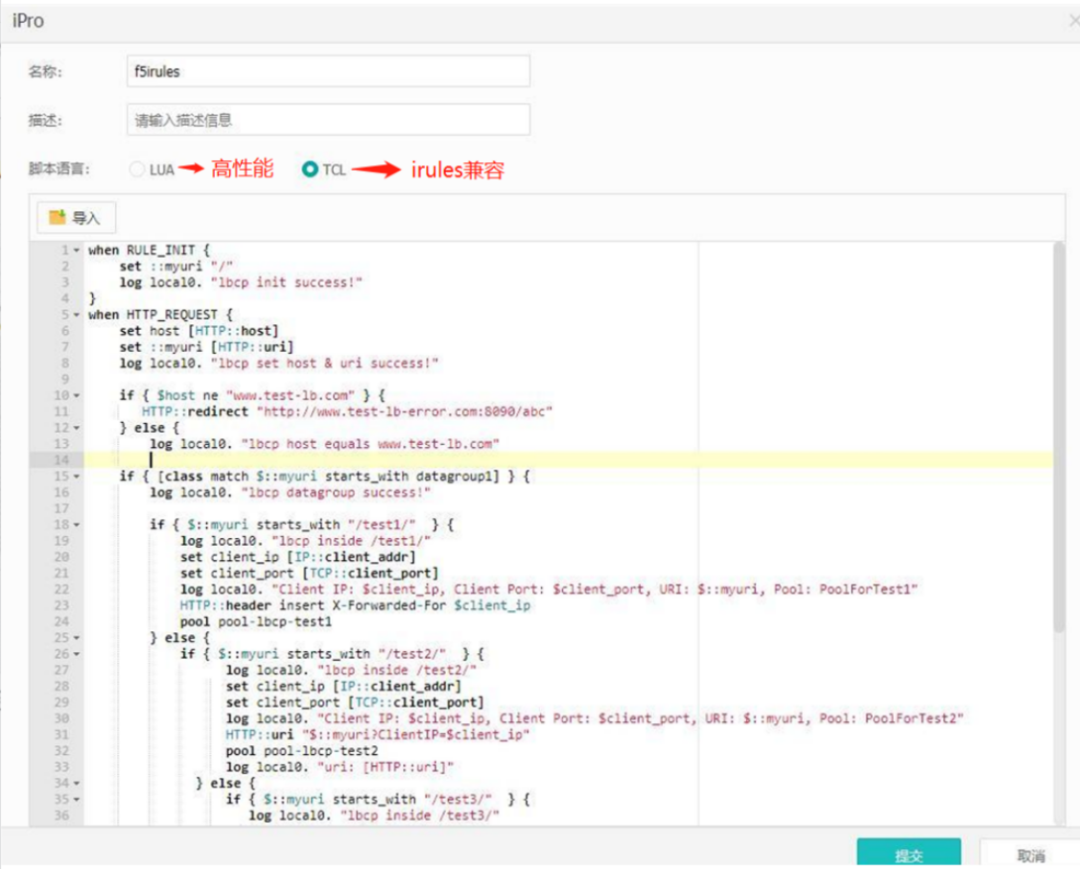Viewport: 1080px width, 869px height.
Task: Collapse the fold arrow at line 1
Action: point(76,251)
